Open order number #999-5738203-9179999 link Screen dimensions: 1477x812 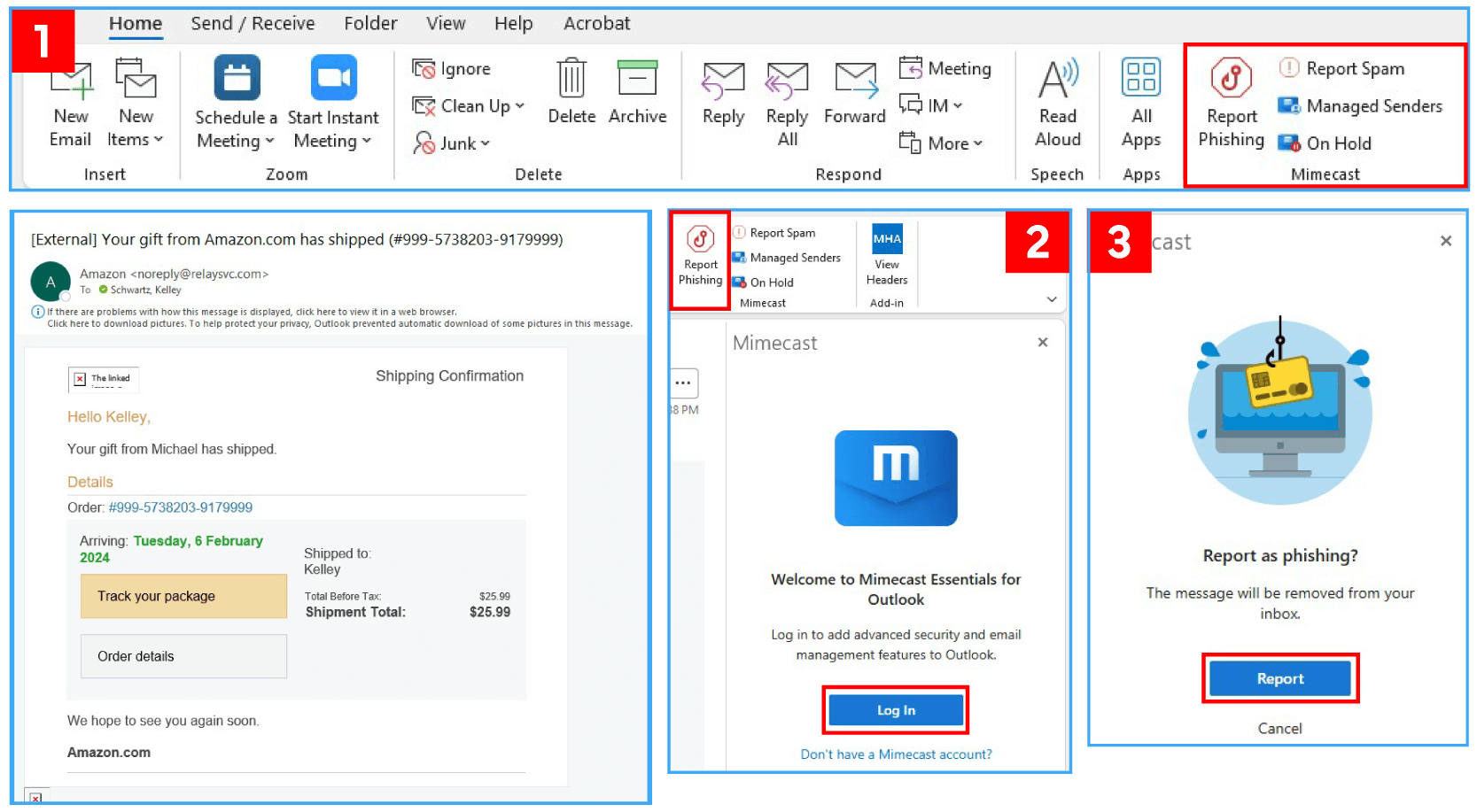(181, 507)
